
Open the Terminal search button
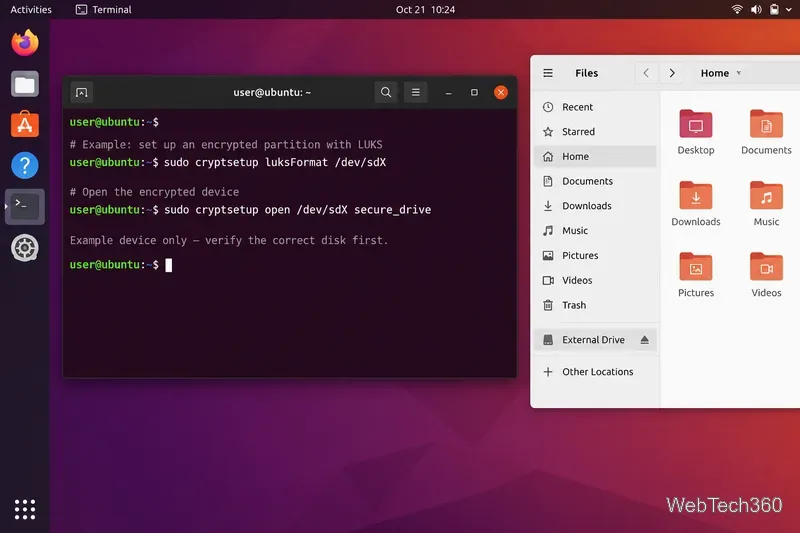tap(386, 92)
